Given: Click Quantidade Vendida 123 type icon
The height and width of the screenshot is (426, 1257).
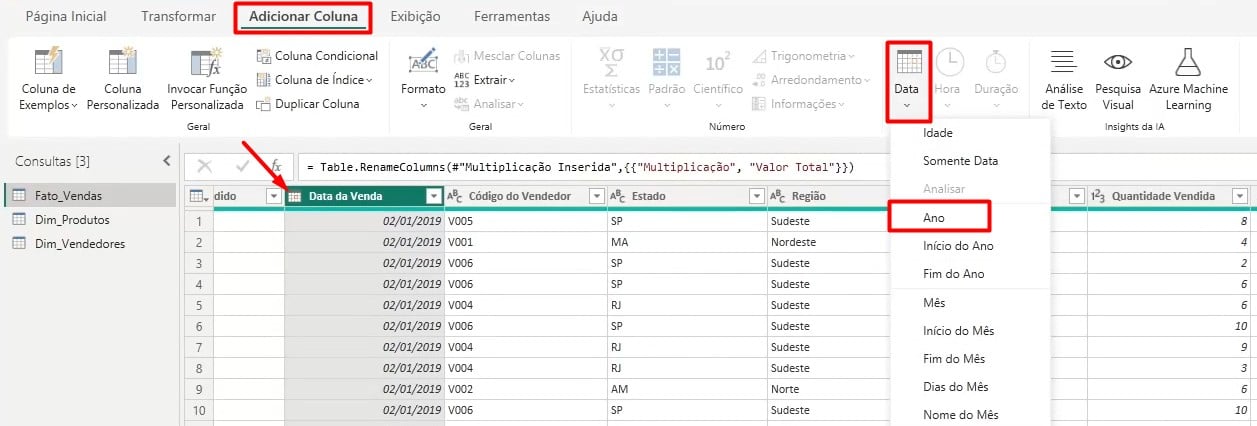Looking at the screenshot, I should click(1098, 196).
